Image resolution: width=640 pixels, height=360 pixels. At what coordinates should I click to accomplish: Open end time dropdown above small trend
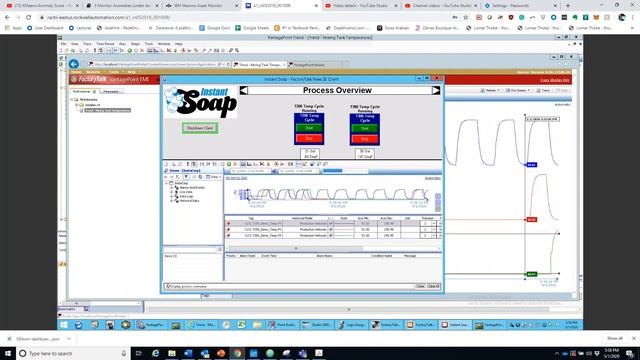(x=317, y=171)
